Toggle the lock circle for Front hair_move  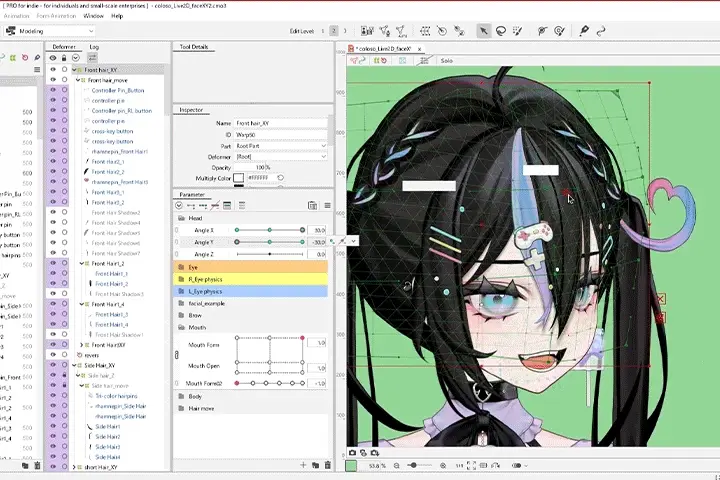click(64, 80)
